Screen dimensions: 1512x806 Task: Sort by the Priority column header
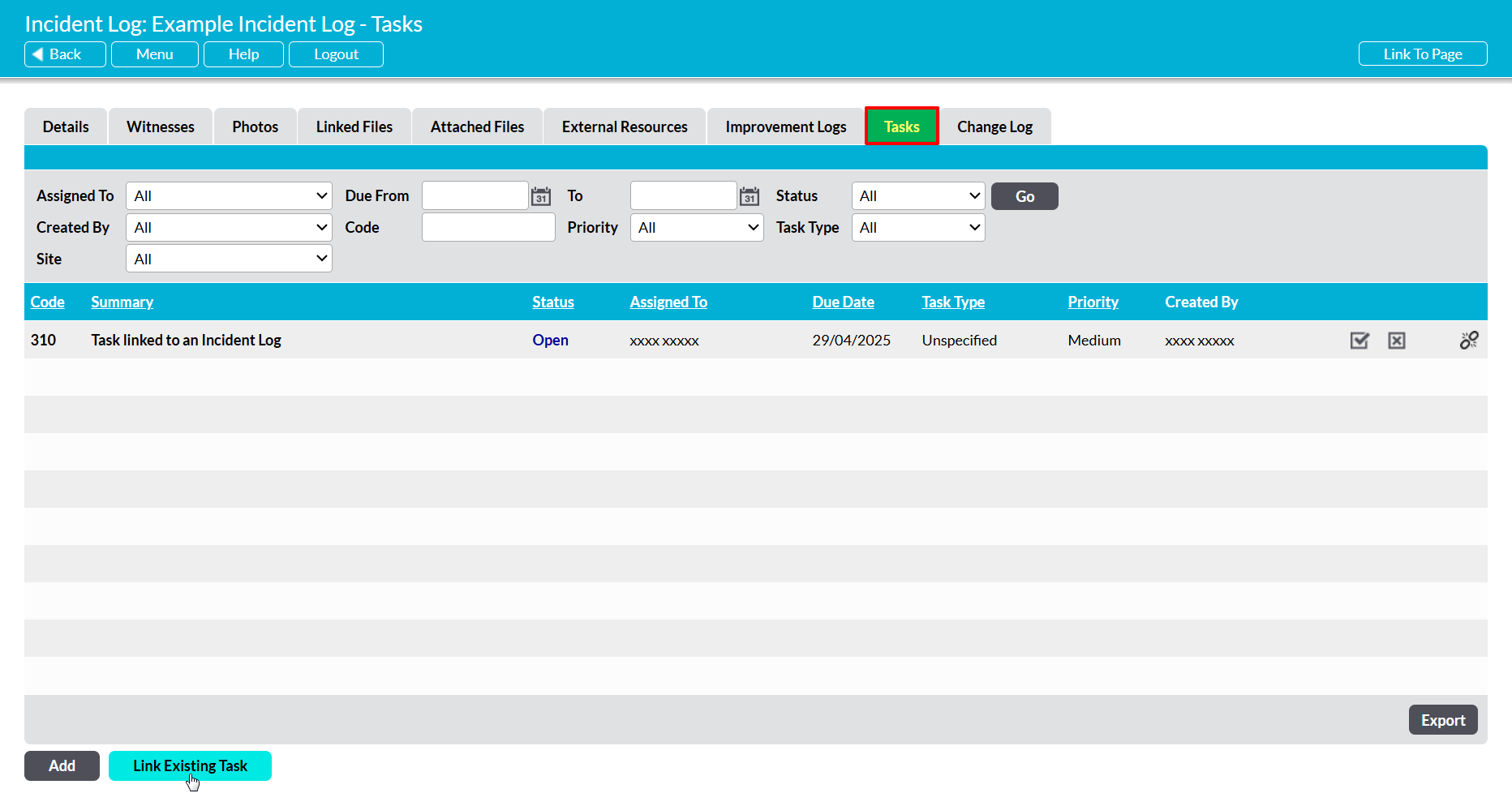(1093, 302)
